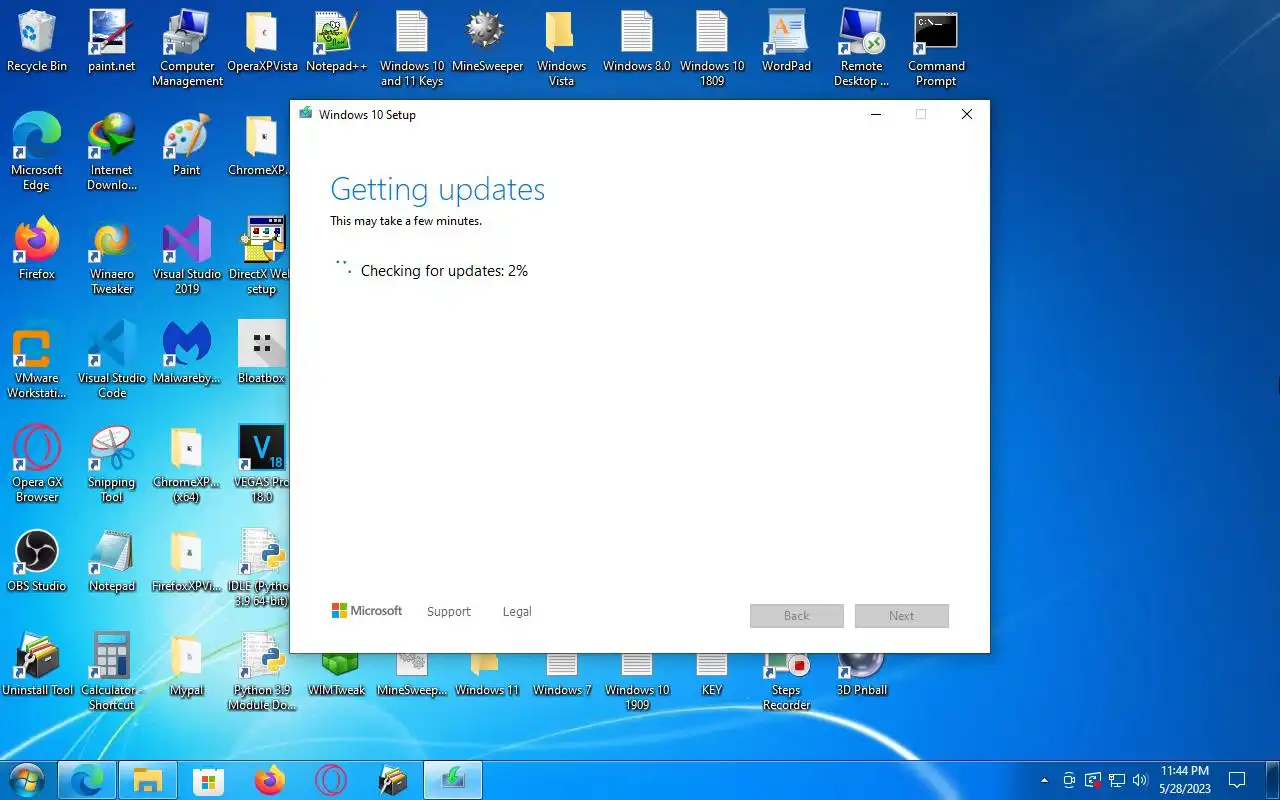1280x800 pixels.
Task: Open the Start menu orb
Action: tap(27, 780)
